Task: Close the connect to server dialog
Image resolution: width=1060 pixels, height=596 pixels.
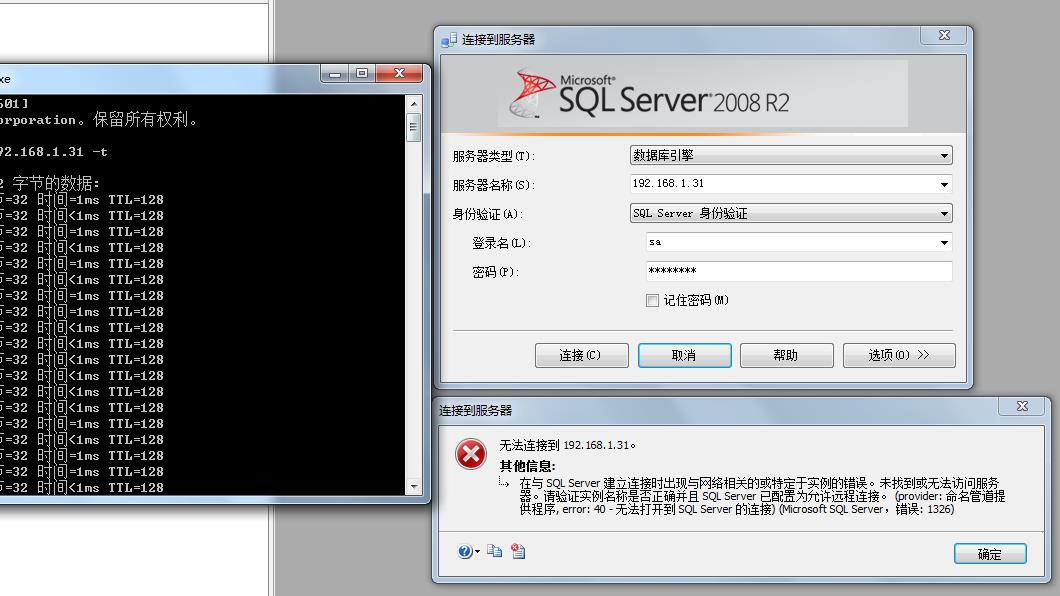Action: coord(945,35)
